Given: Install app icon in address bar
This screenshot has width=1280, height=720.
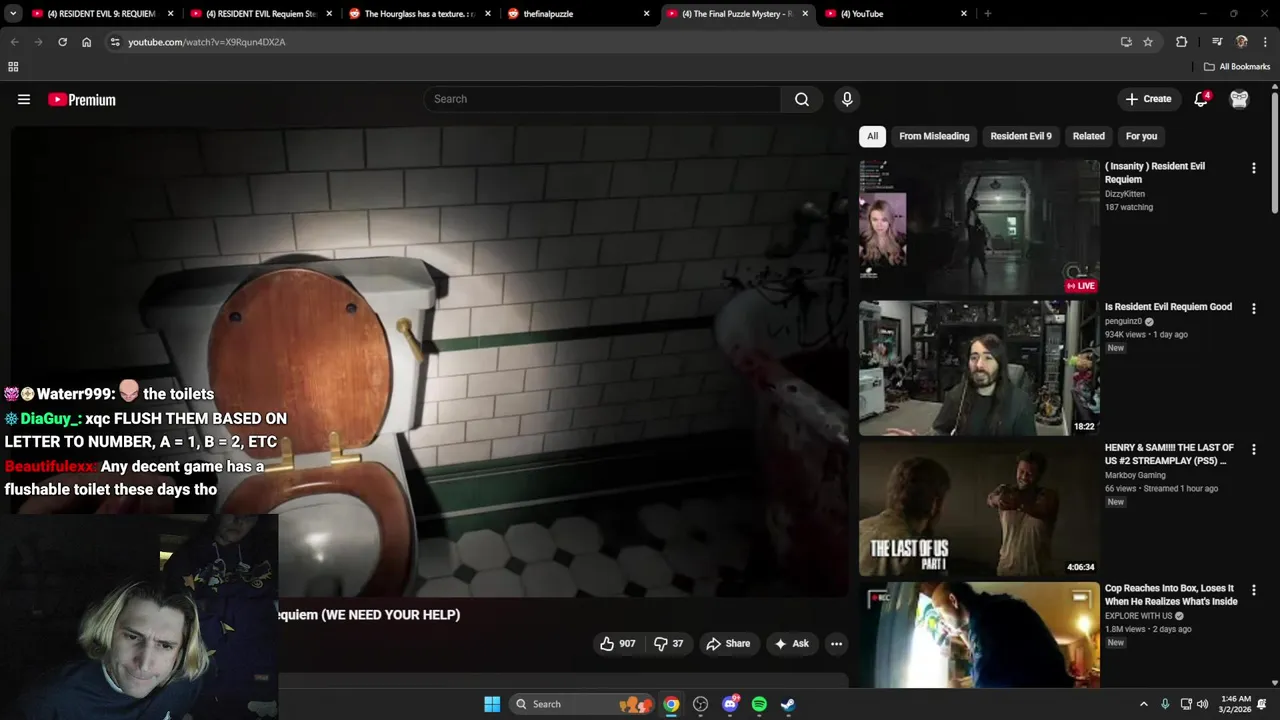Looking at the screenshot, I should [x=1126, y=42].
